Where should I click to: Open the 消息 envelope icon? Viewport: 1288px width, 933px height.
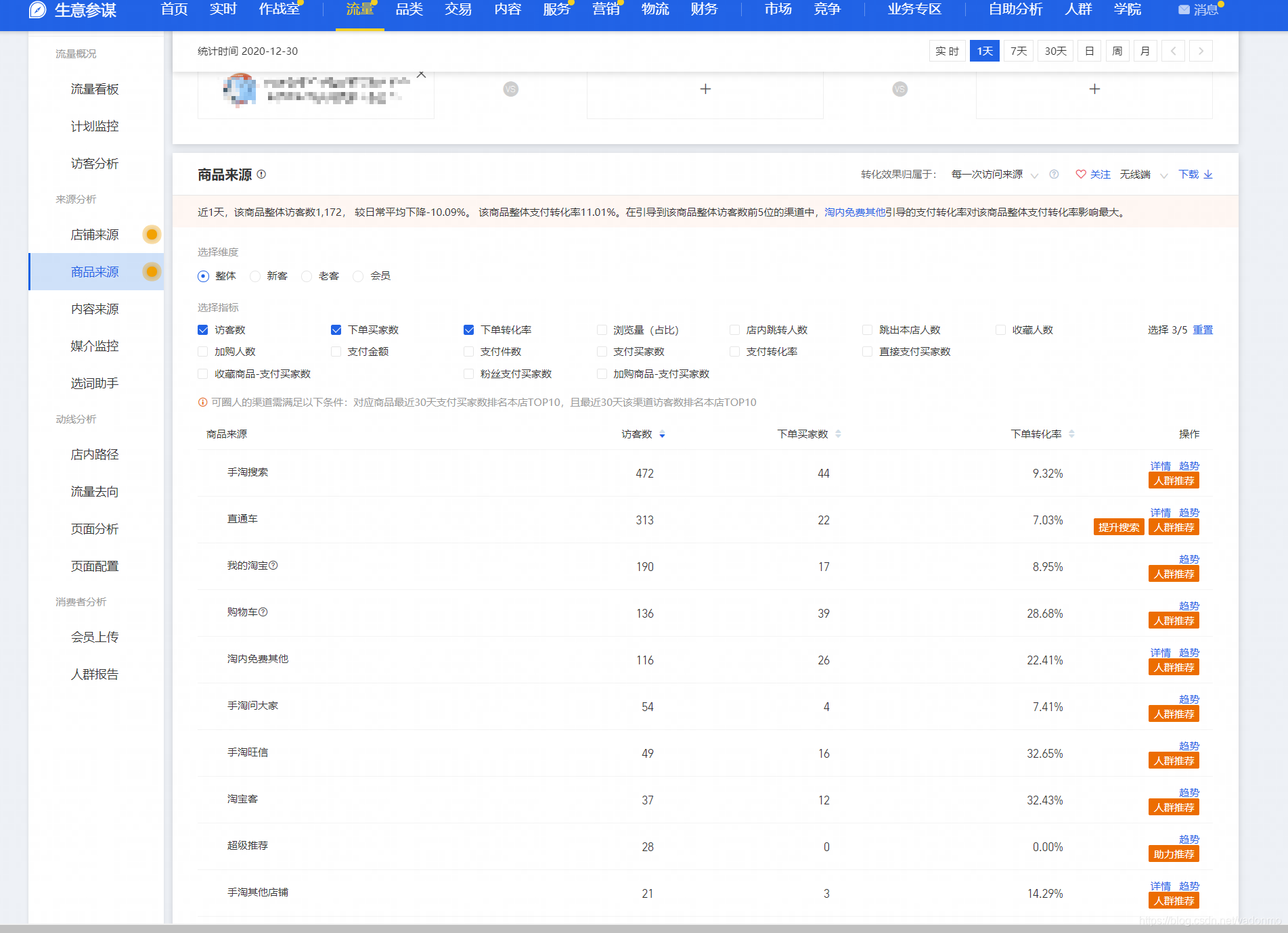1184,9
